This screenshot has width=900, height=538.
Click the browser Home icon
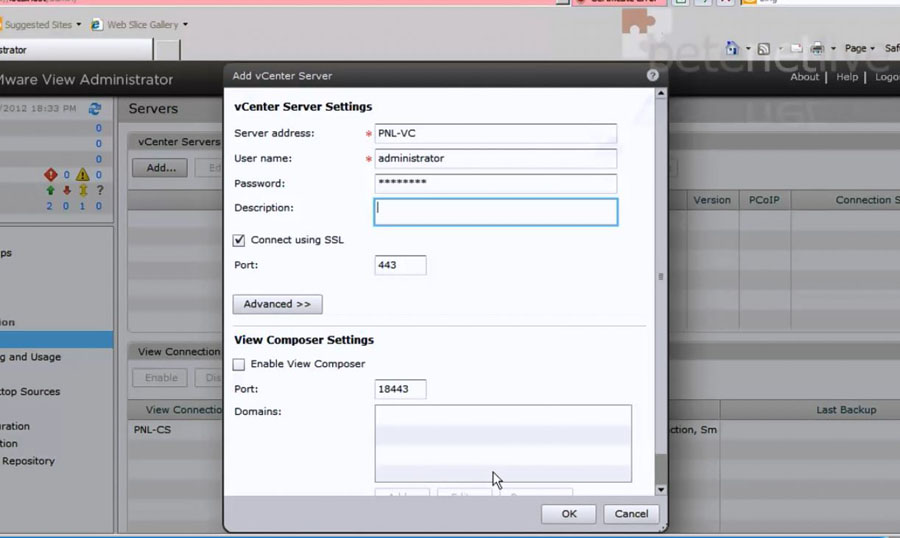pos(732,48)
